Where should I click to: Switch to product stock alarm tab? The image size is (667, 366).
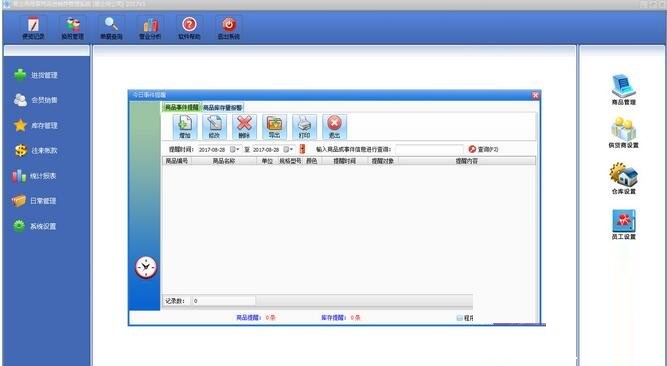[222, 108]
